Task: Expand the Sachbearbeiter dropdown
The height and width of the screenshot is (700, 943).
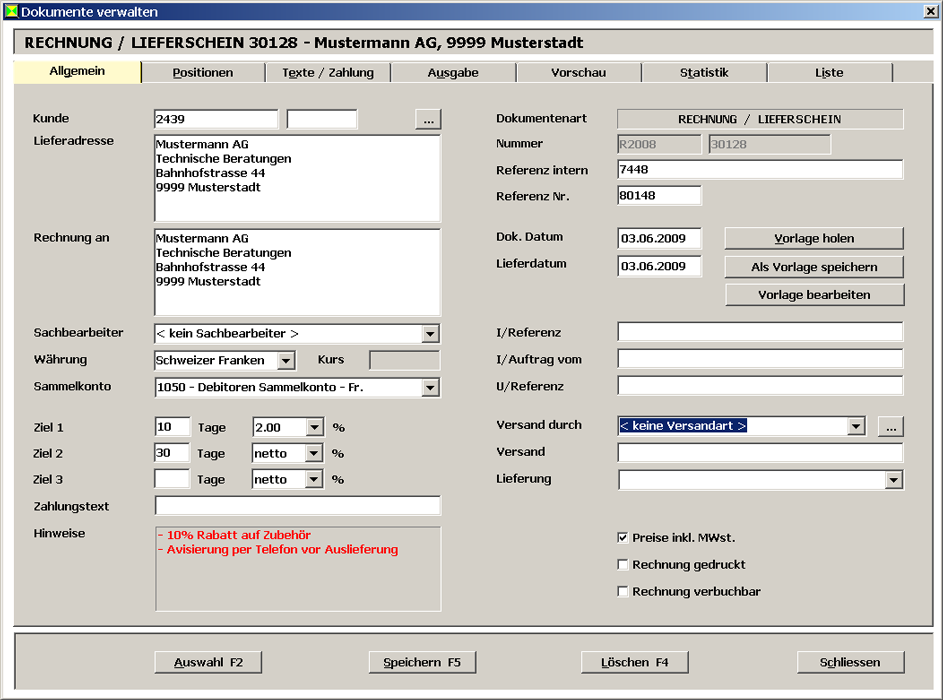Action: coord(430,334)
